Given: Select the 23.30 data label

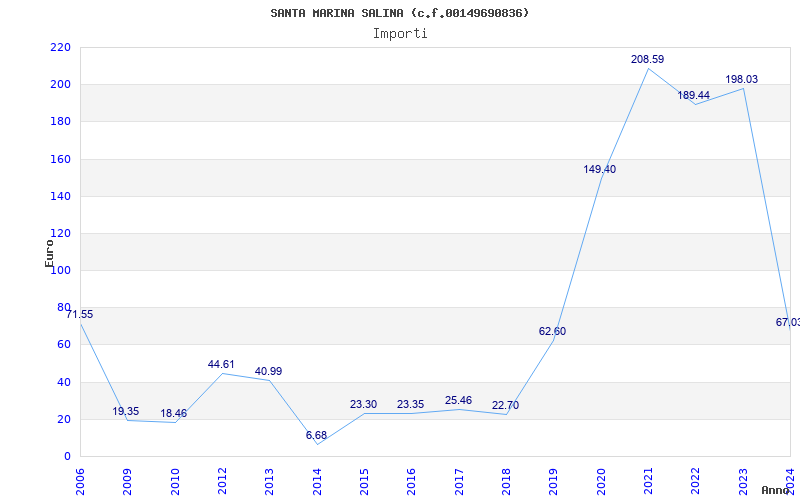Looking at the screenshot, I should pos(363,404).
